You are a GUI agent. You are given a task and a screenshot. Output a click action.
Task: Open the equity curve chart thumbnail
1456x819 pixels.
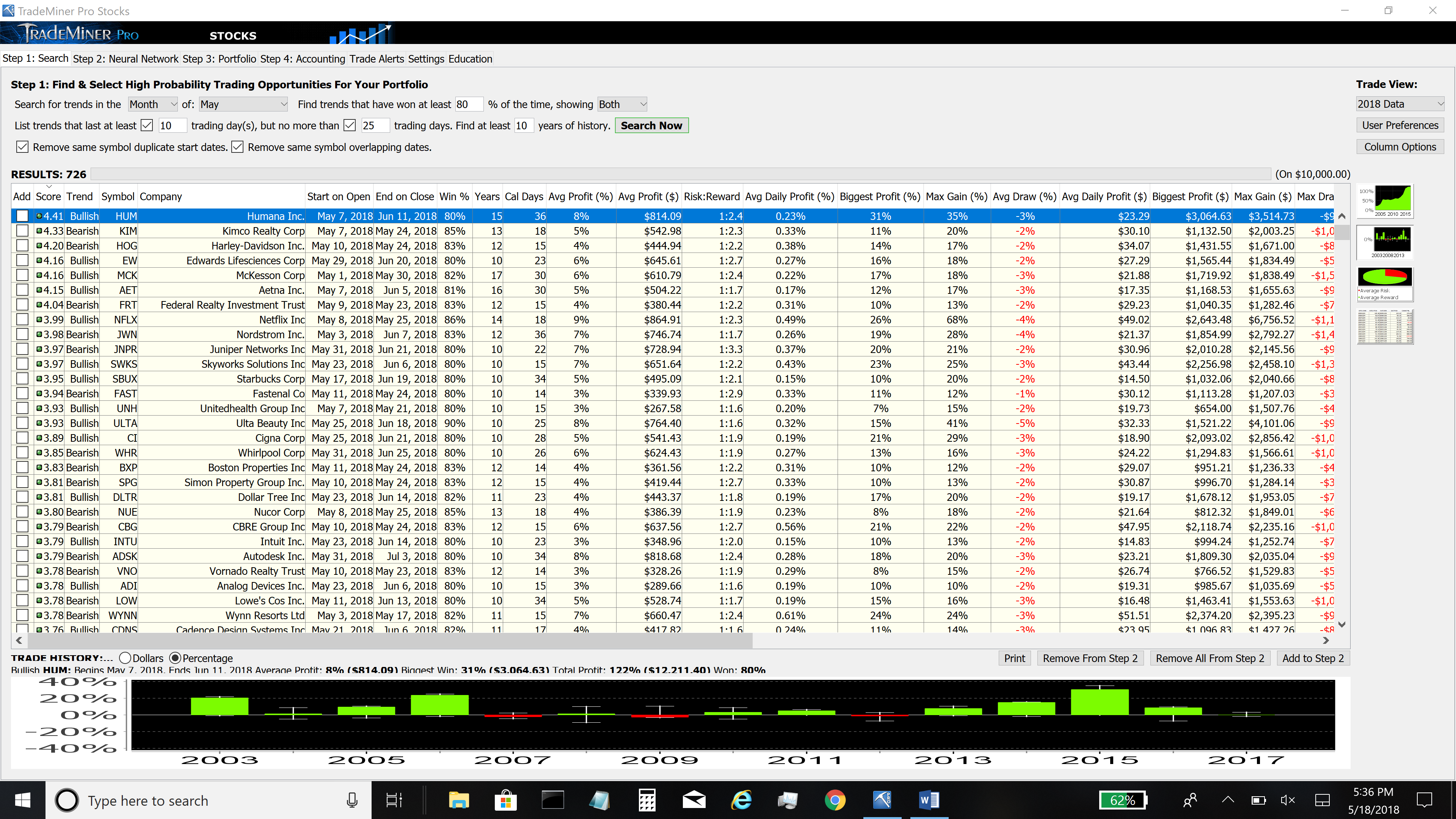1384,201
